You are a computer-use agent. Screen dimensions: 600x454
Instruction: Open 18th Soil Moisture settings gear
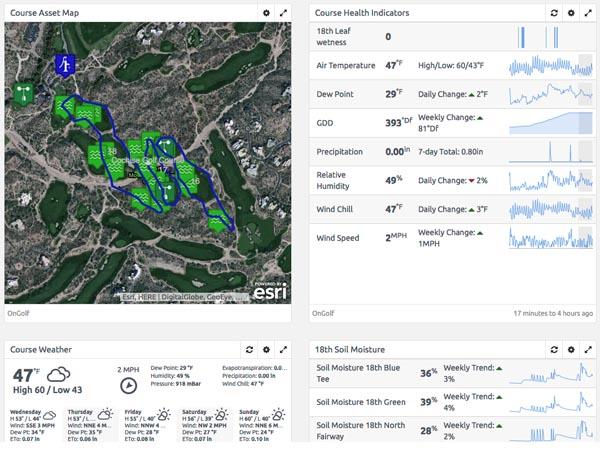click(x=571, y=349)
